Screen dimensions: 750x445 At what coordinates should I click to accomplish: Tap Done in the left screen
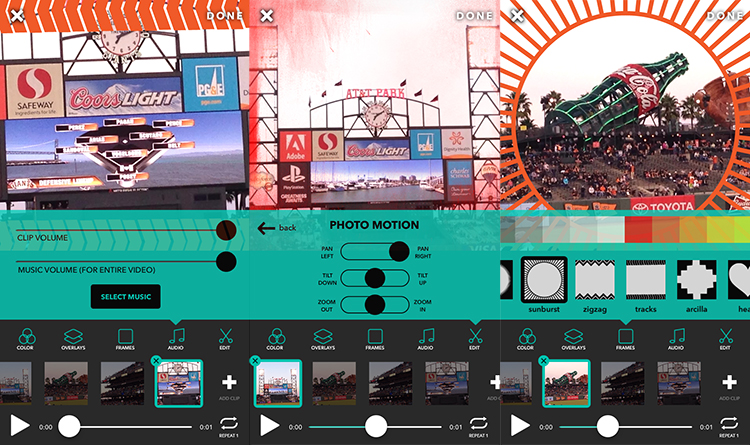point(224,16)
